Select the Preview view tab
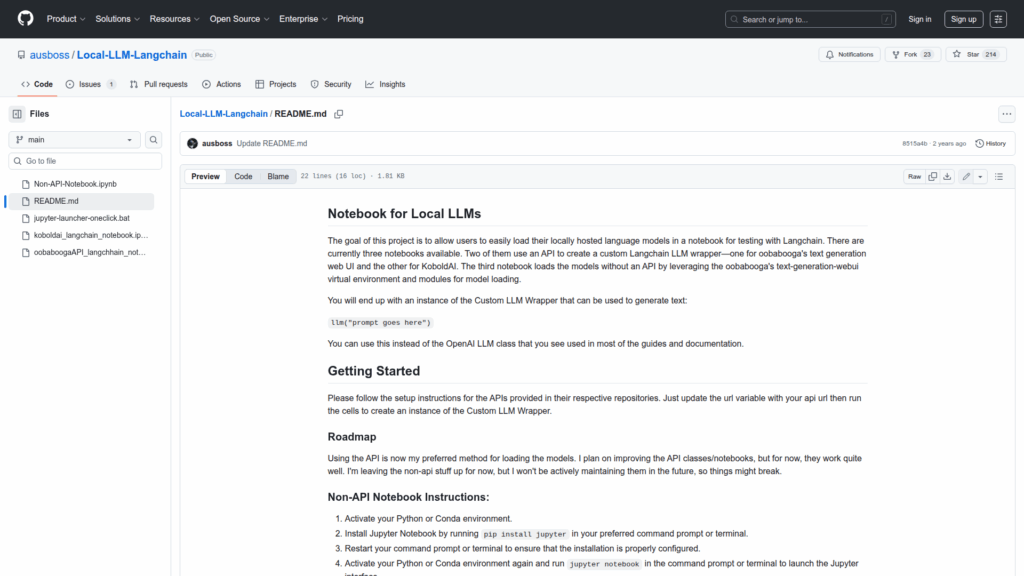This screenshot has width=1024, height=576. (205, 176)
